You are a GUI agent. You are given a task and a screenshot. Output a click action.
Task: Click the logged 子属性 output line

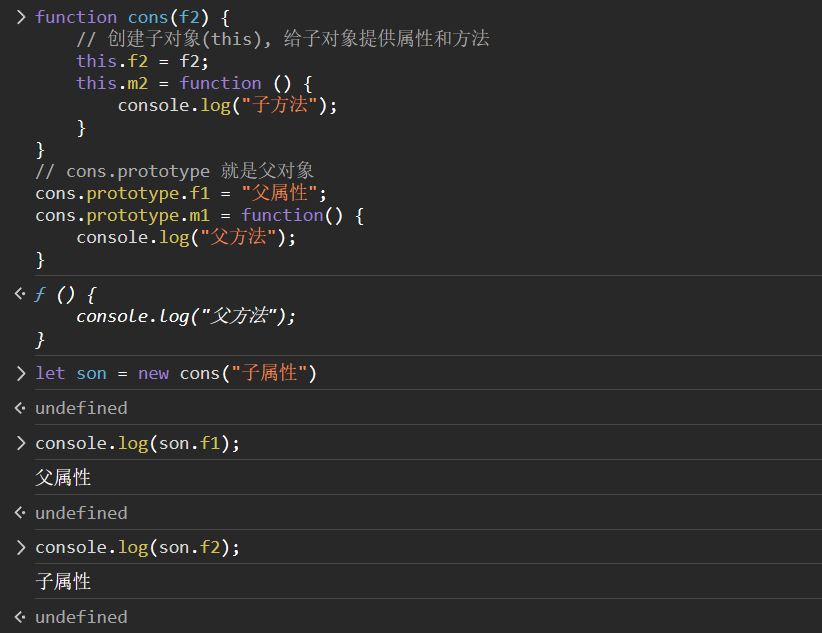(63, 582)
